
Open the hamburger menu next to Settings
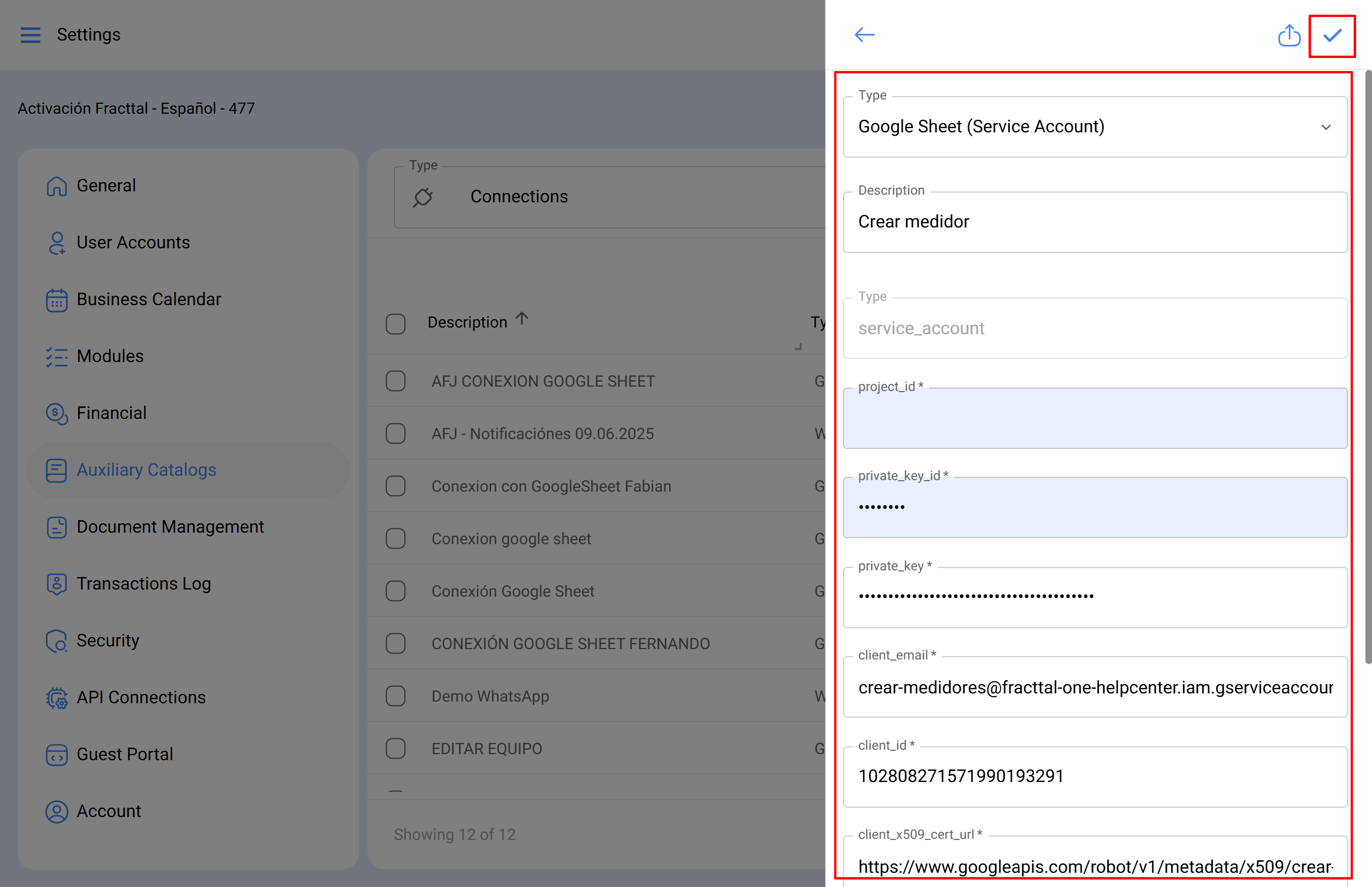[x=30, y=34]
